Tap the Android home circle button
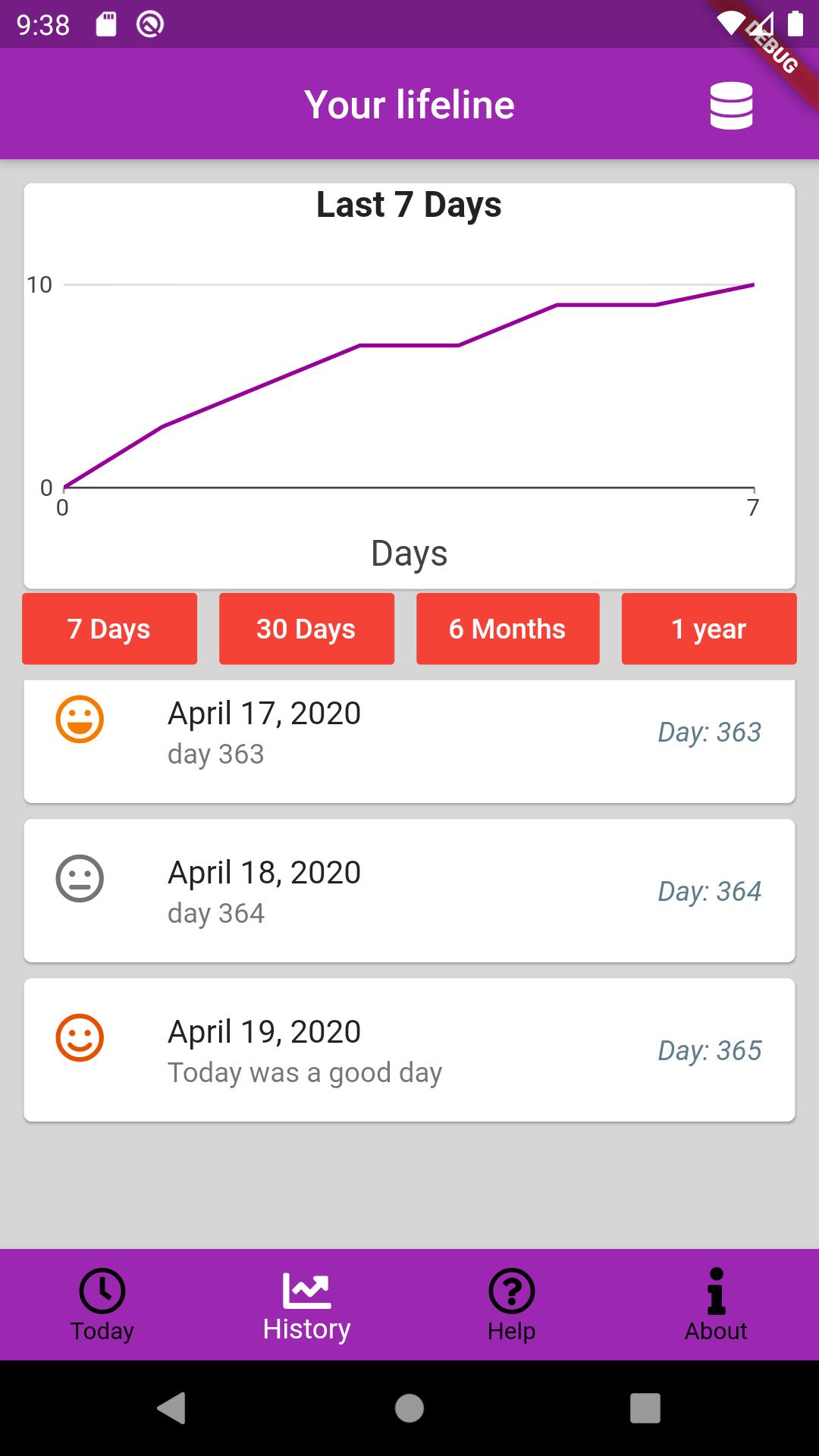This screenshot has width=819, height=1456. (409, 1408)
